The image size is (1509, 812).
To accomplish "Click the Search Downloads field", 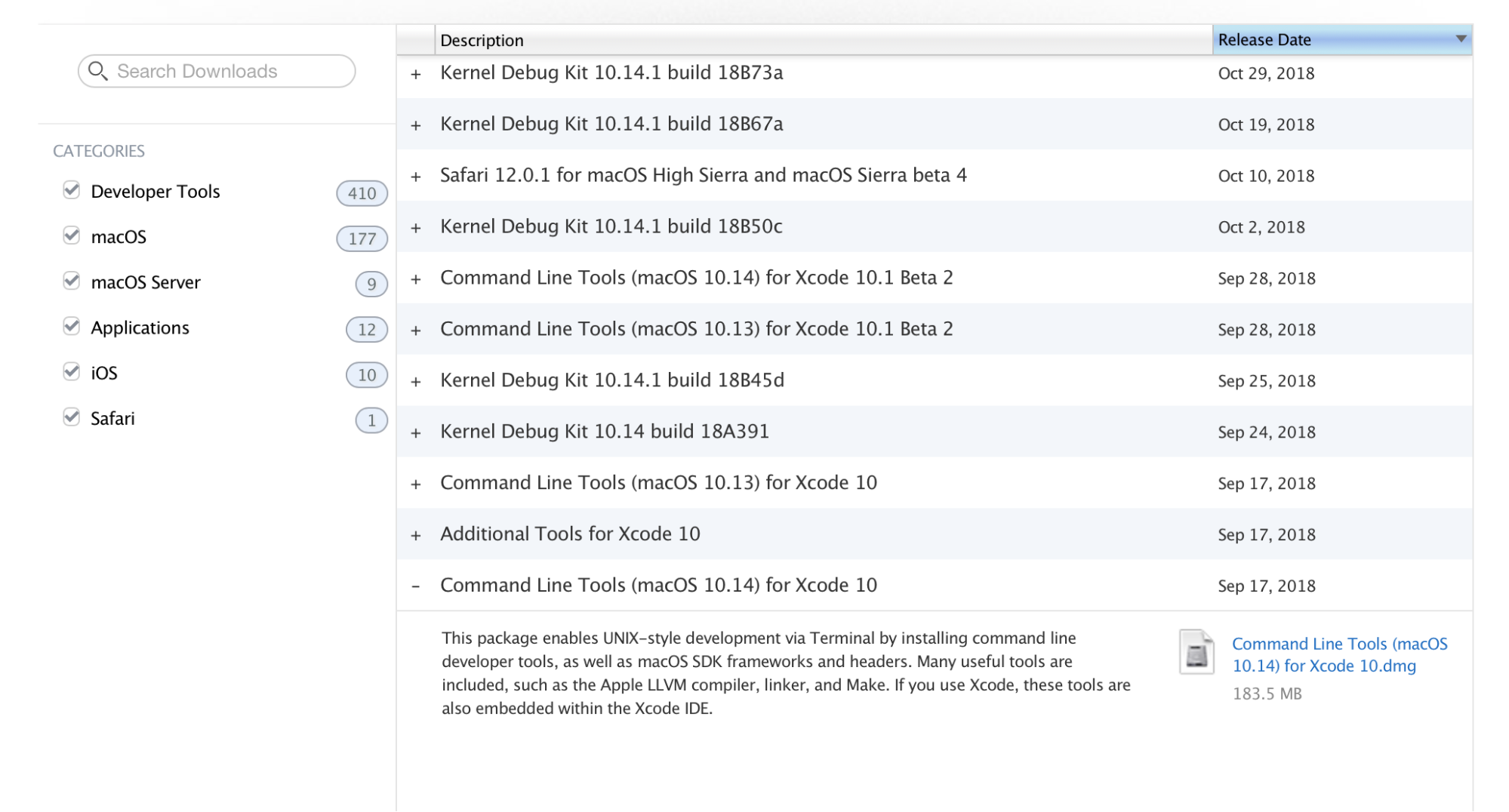I will 217,71.
